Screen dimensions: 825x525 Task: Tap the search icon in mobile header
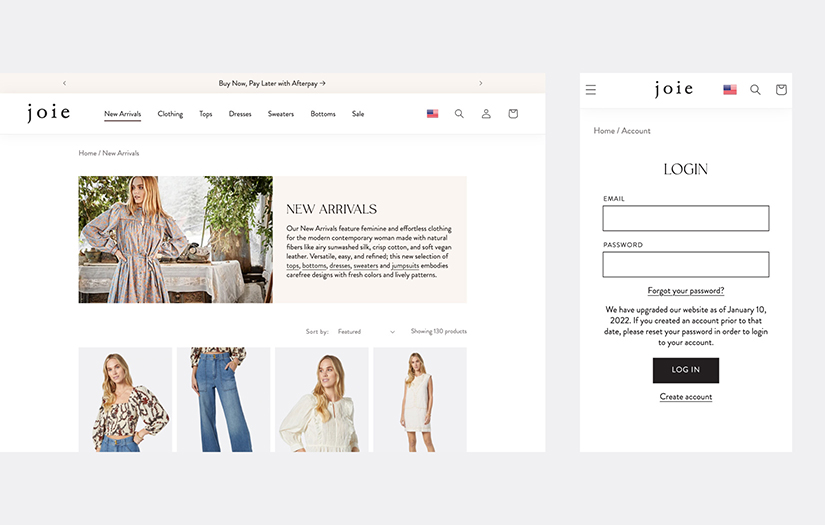click(x=755, y=90)
